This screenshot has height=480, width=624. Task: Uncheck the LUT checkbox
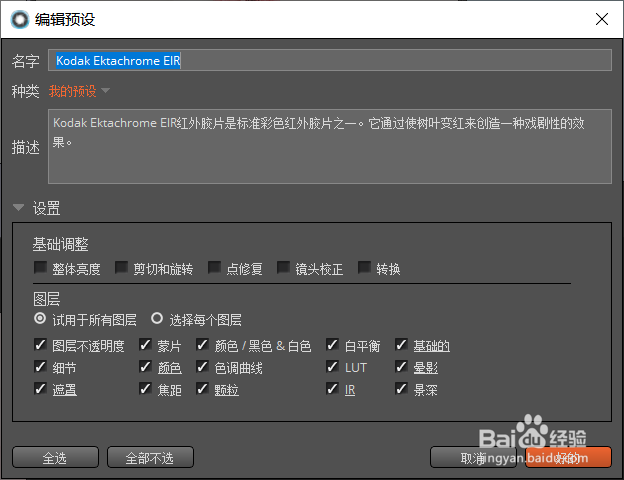[x=332, y=367]
